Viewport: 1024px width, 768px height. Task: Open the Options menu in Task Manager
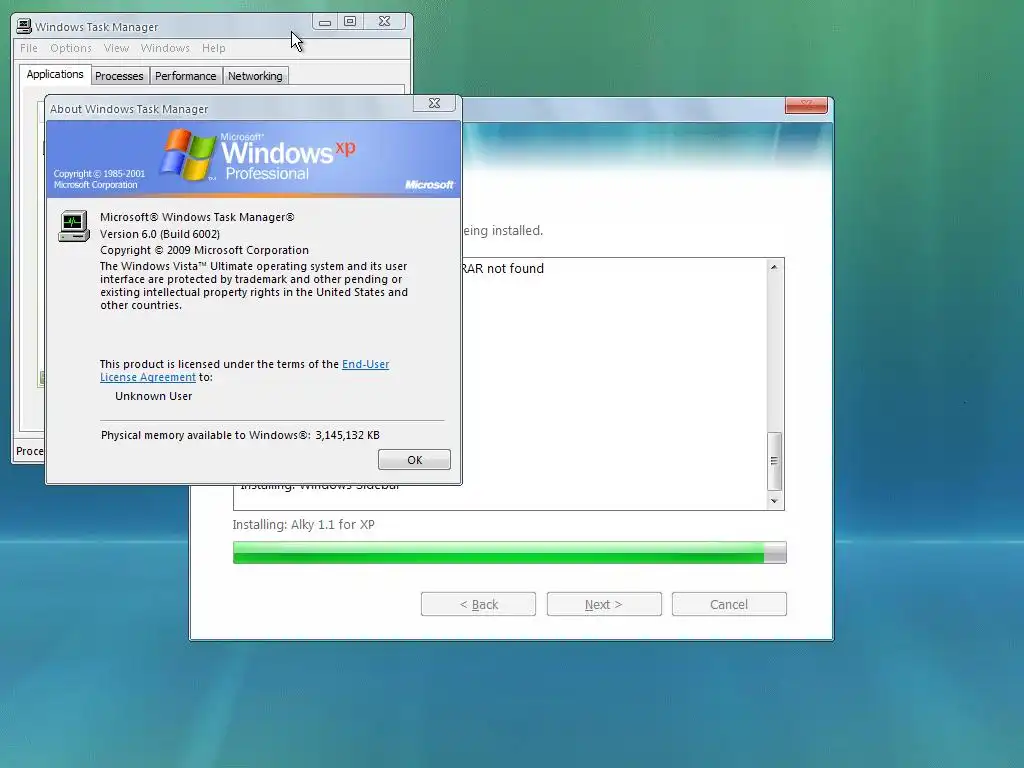tap(71, 48)
